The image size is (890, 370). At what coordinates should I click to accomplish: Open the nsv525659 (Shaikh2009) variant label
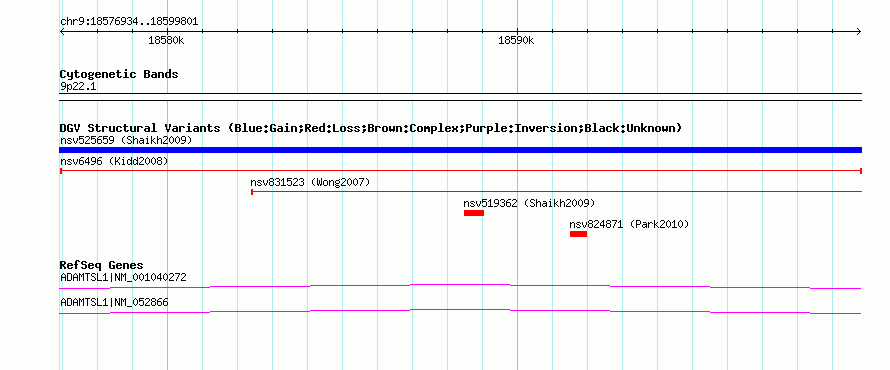pos(126,140)
